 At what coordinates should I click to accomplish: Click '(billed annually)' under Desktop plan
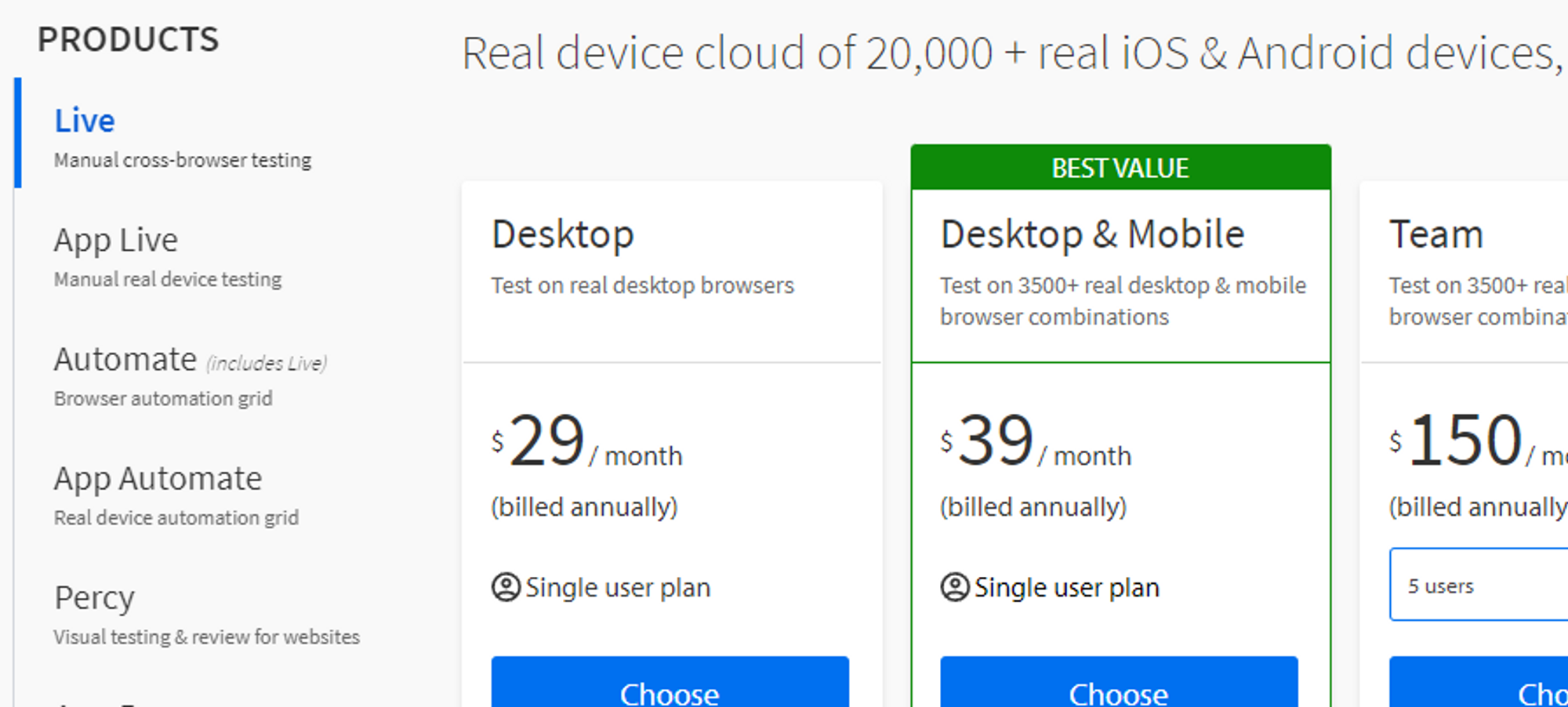(x=584, y=507)
